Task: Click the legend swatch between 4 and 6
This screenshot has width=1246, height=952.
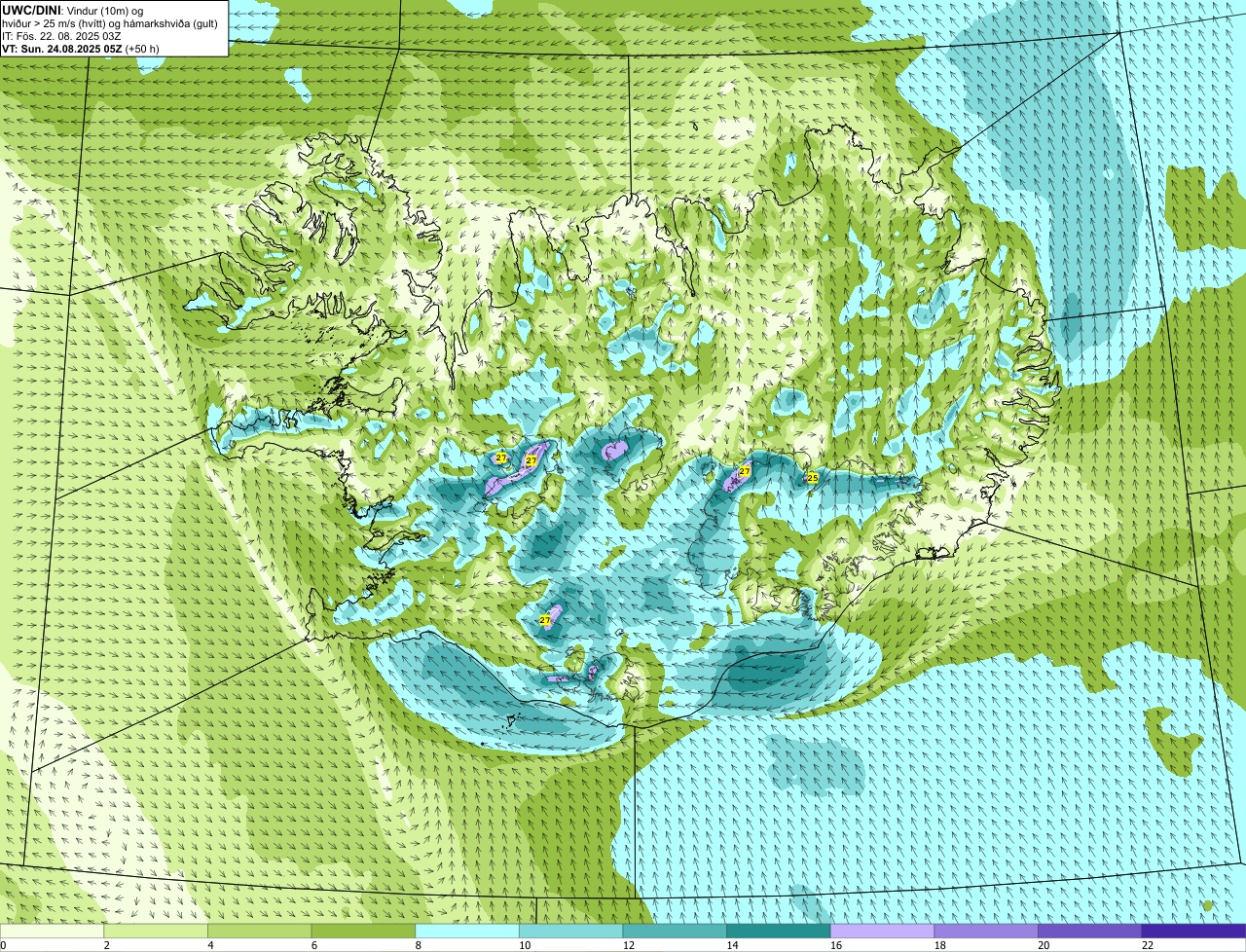Action: (x=260, y=931)
